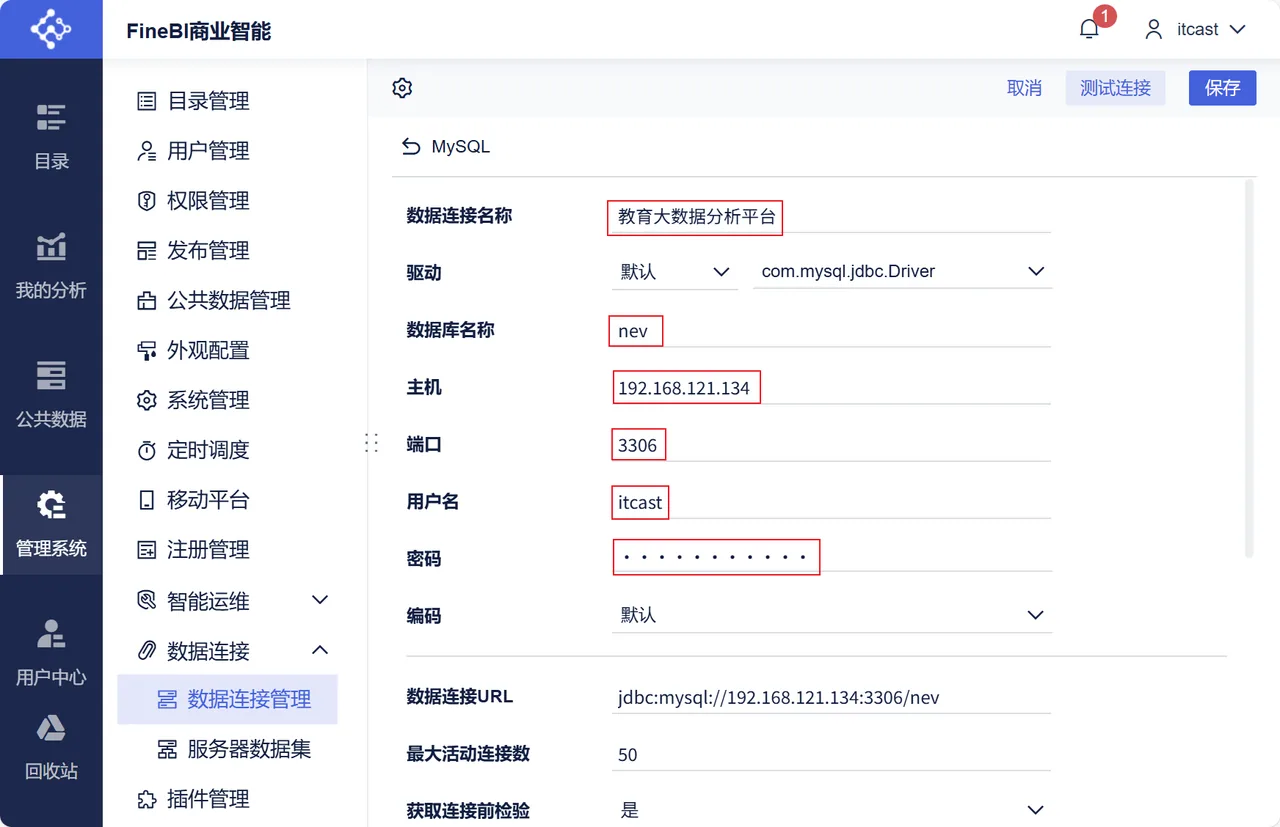Image resolution: width=1280 pixels, height=827 pixels.
Task: Click the 权限管理 shield icon
Action: [x=147, y=201]
